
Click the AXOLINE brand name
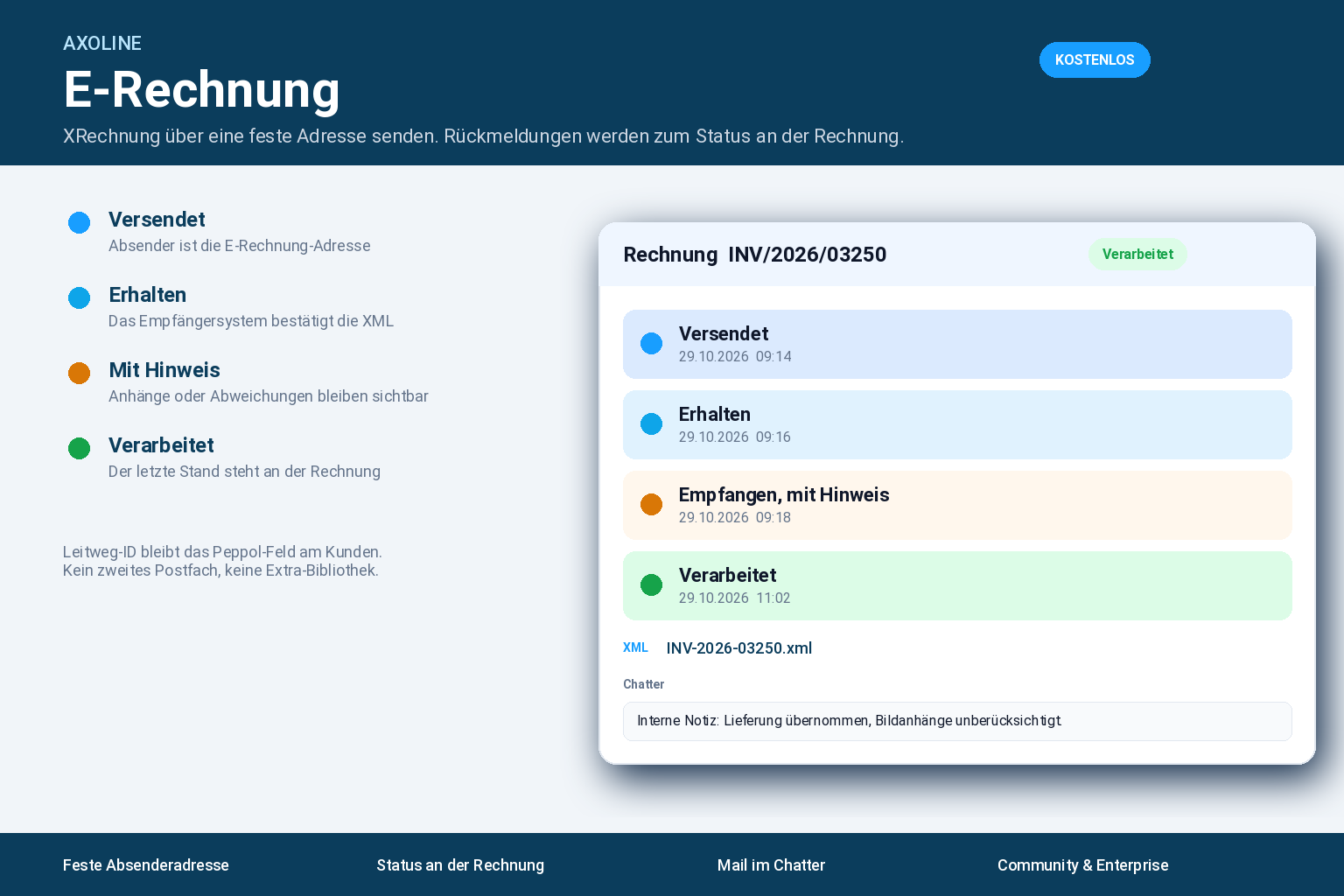(102, 43)
